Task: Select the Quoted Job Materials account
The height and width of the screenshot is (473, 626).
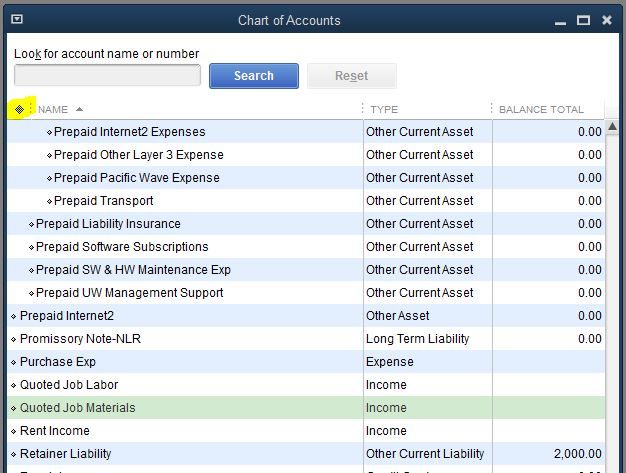Action: pyautogui.click(x=77, y=408)
